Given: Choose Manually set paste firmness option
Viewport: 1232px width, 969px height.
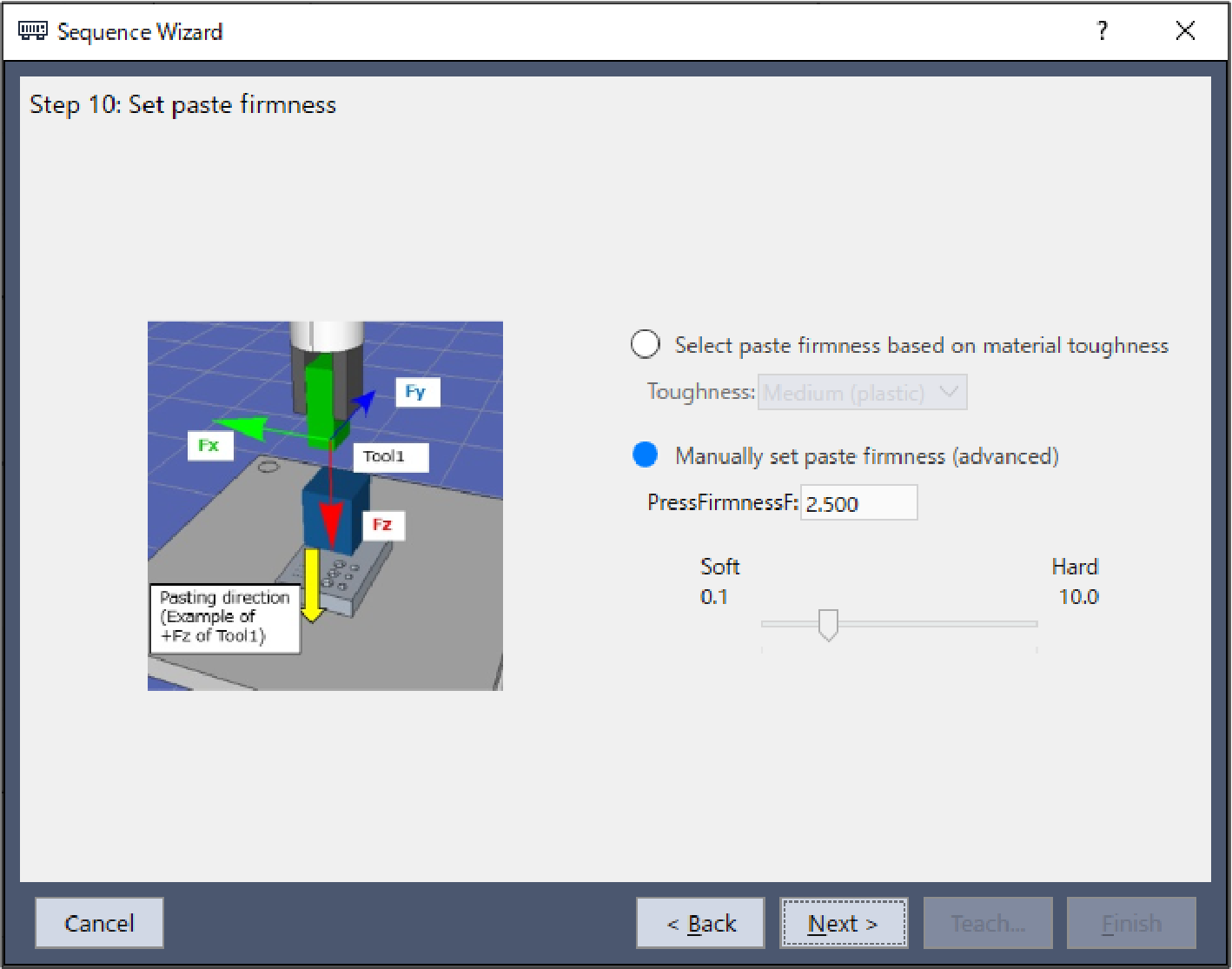Looking at the screenshot, I should click(x=646, y=455).
